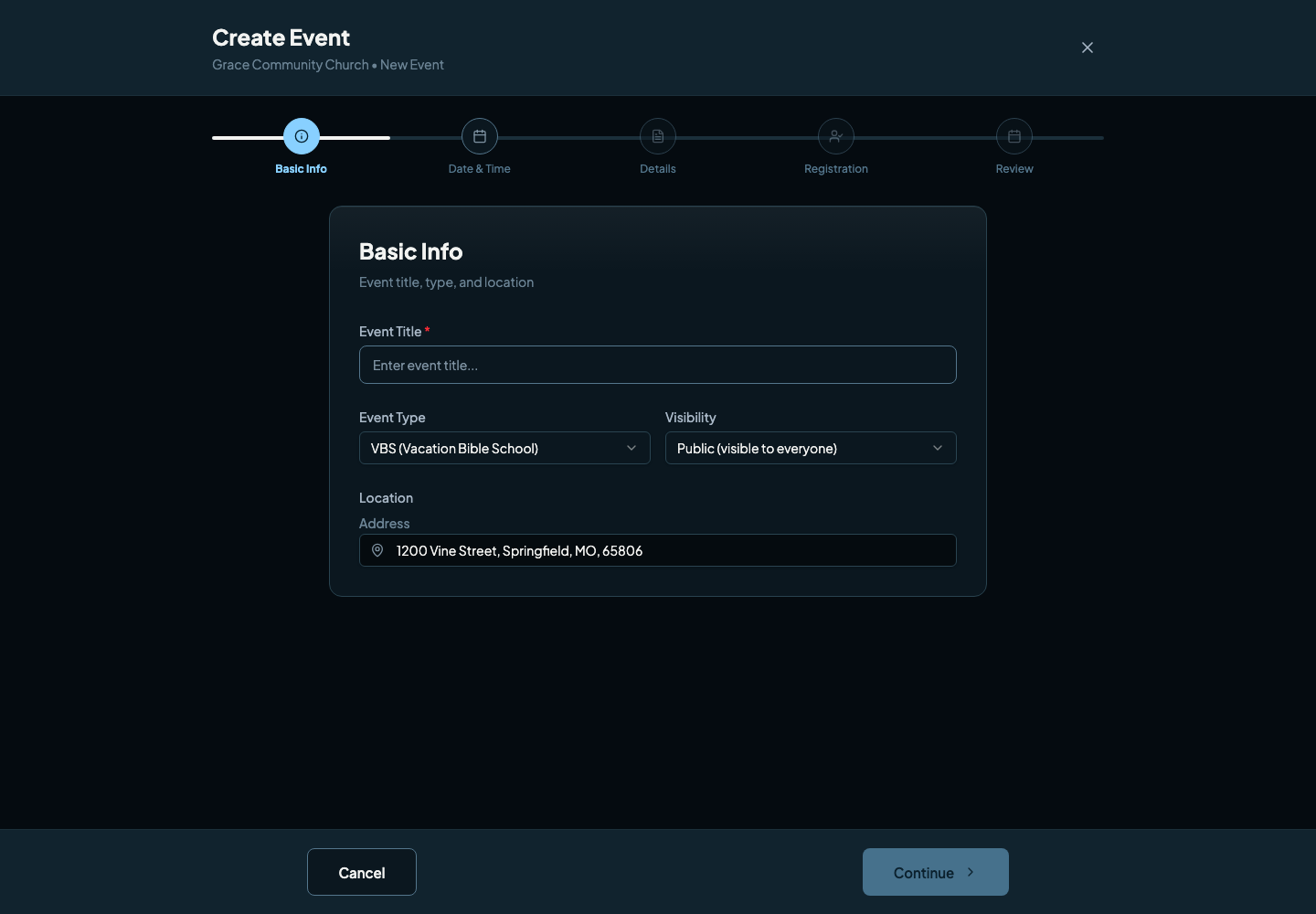Click the 'Event Title' field label

(390, 332)
